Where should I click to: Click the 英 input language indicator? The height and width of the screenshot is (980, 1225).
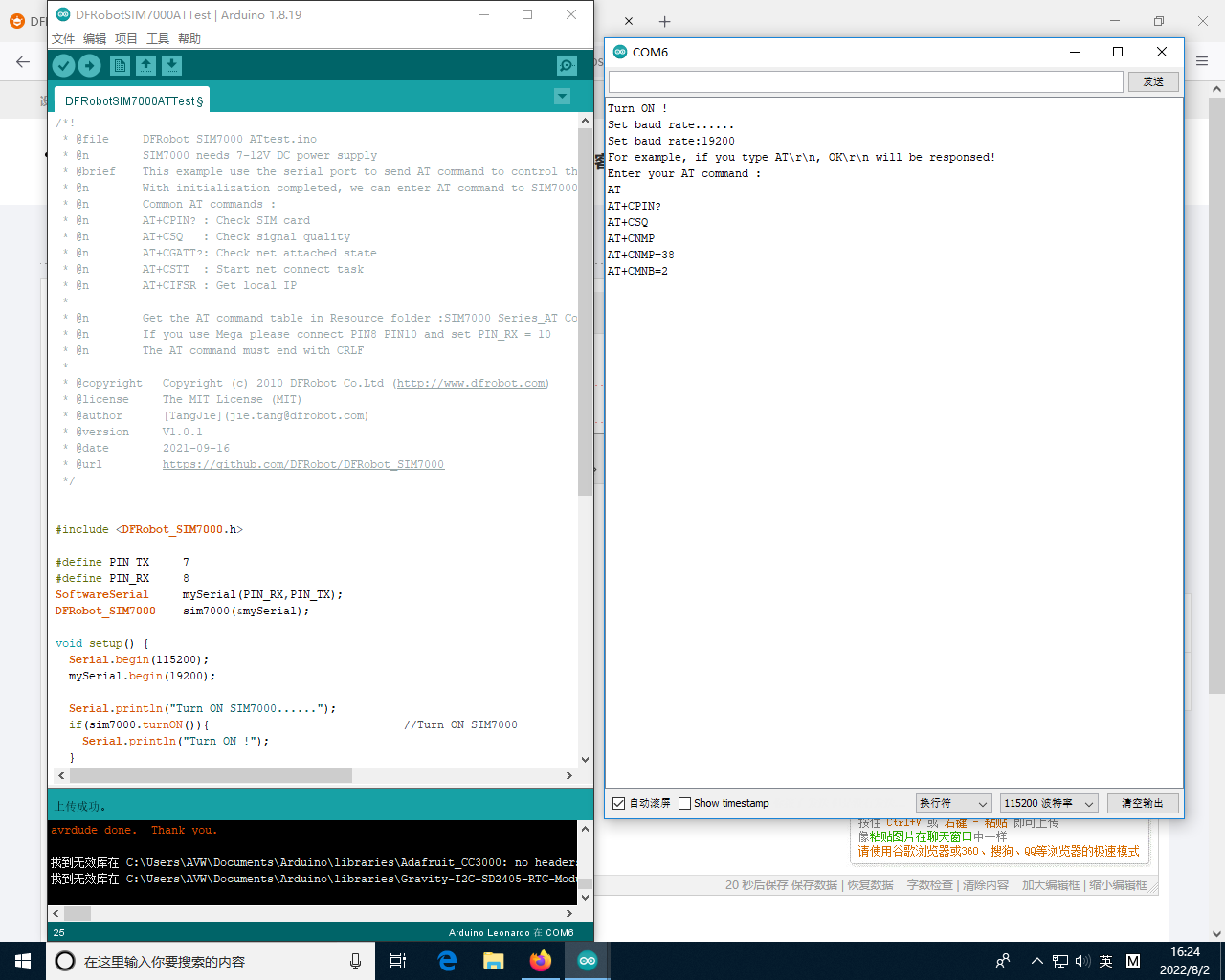[x=1106, y=961]
